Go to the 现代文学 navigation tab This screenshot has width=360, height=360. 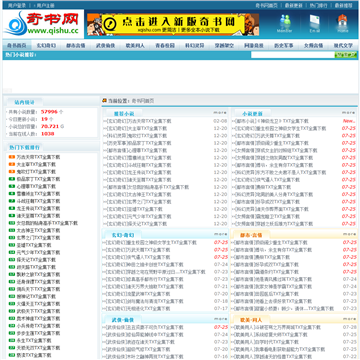pos(343,46)
